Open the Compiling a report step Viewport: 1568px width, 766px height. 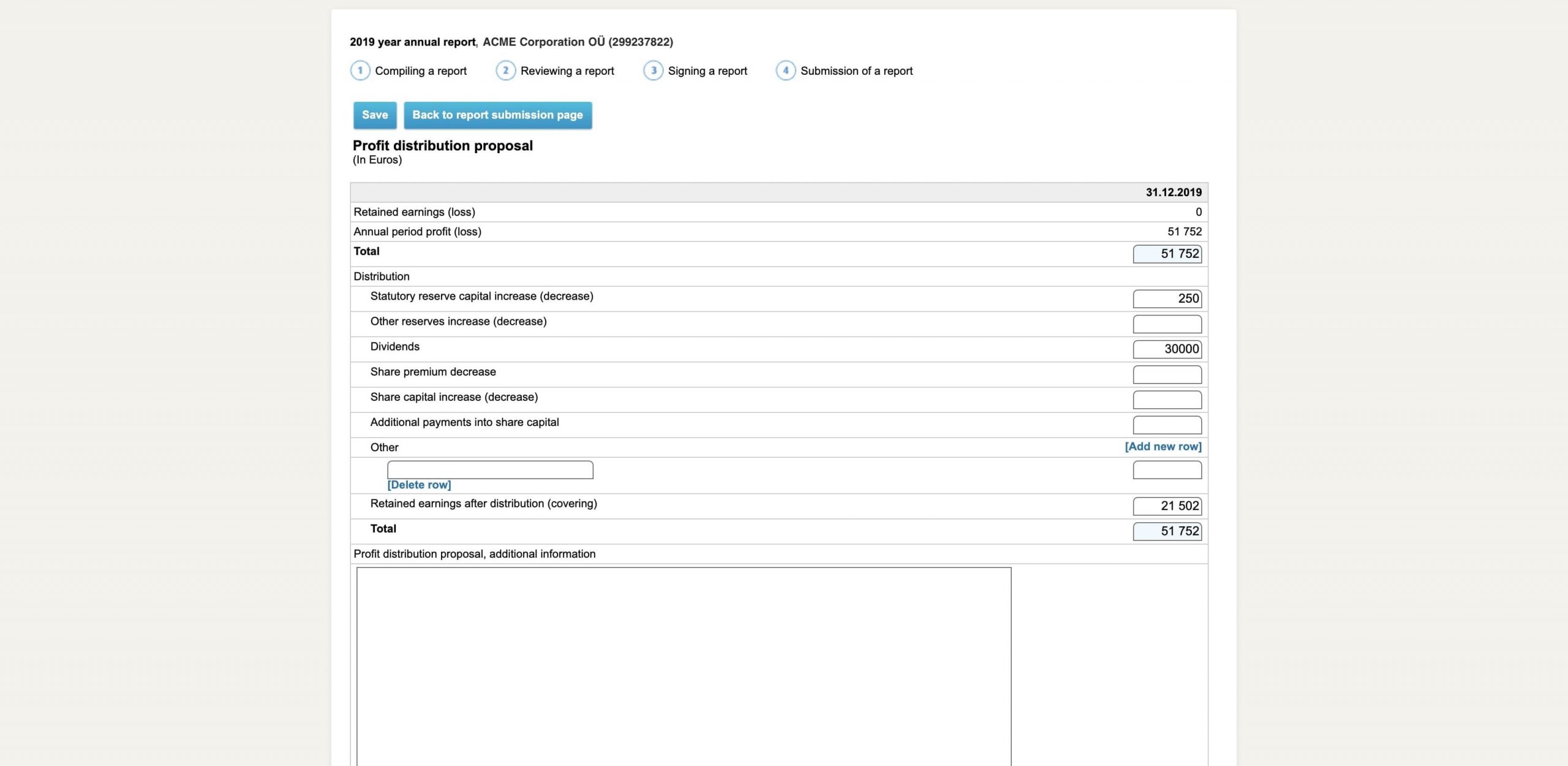420,71
